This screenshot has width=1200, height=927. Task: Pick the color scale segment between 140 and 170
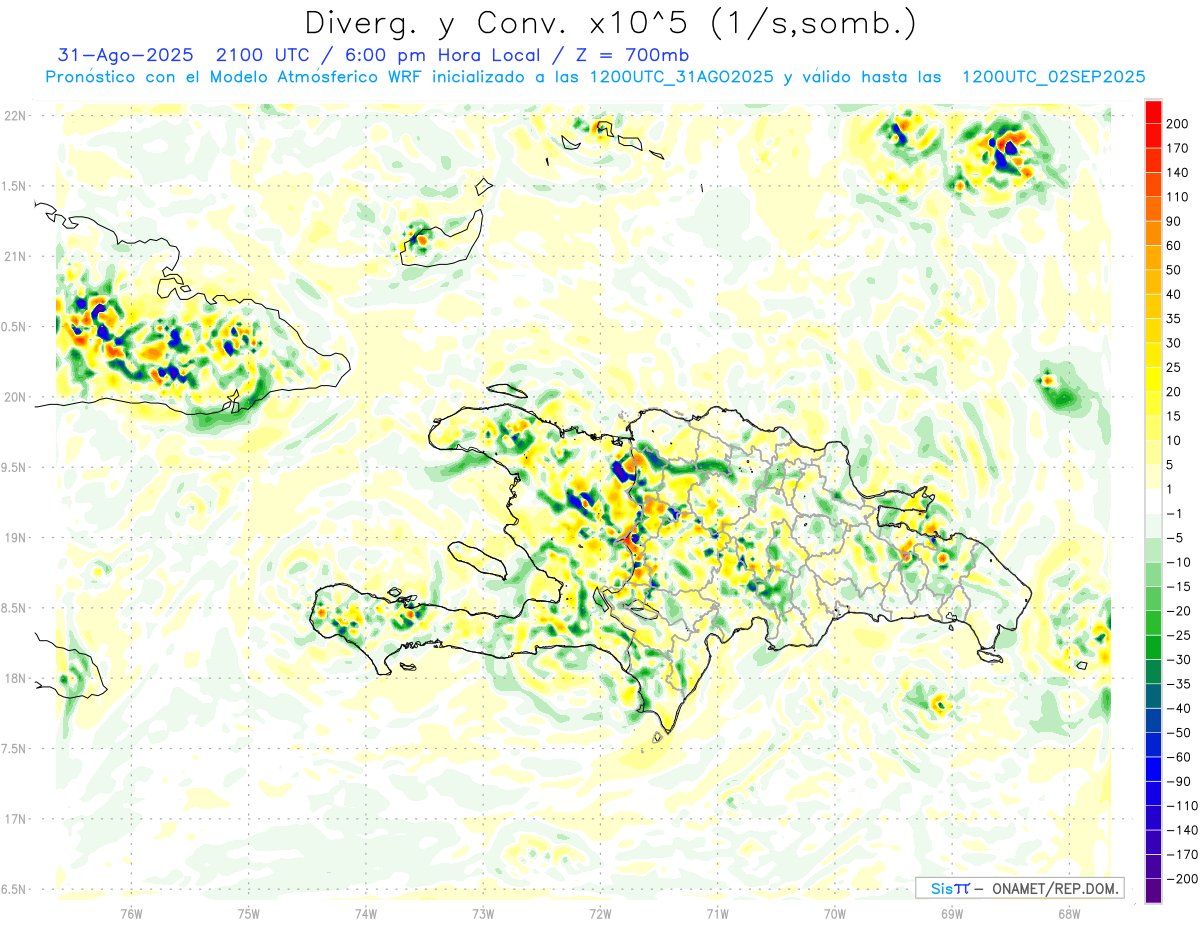point(1153,160)
